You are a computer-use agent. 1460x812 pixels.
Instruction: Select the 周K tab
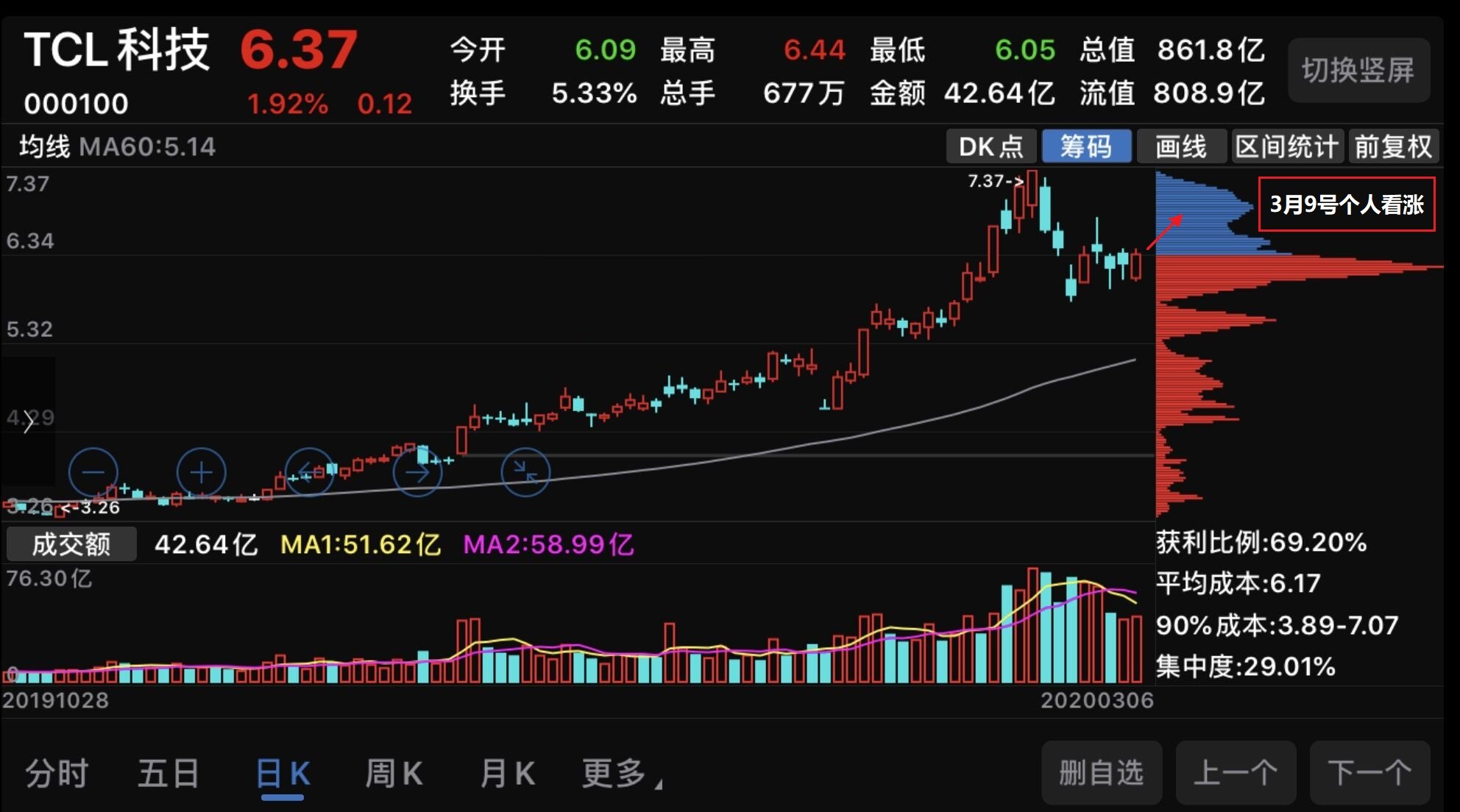pyautogui.click(x=394, y=774)
